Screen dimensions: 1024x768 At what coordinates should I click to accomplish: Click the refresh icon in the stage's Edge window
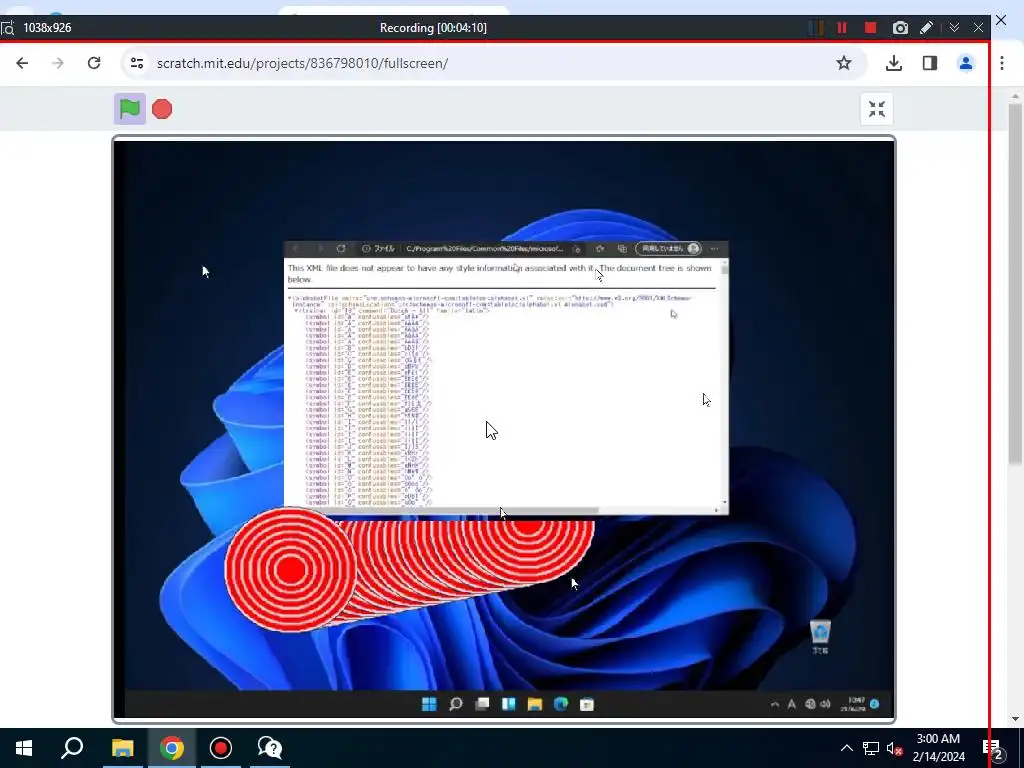point(341,249)
